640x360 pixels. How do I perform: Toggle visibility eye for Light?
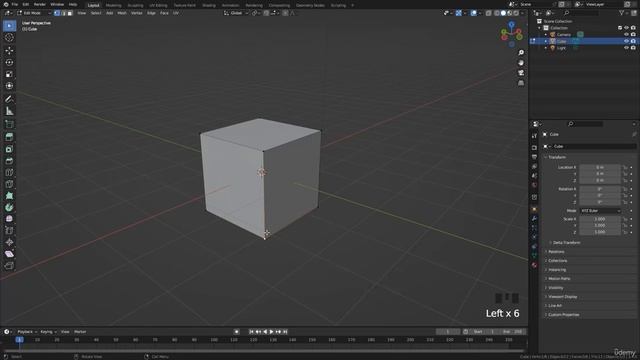click(x=626, y=48)
